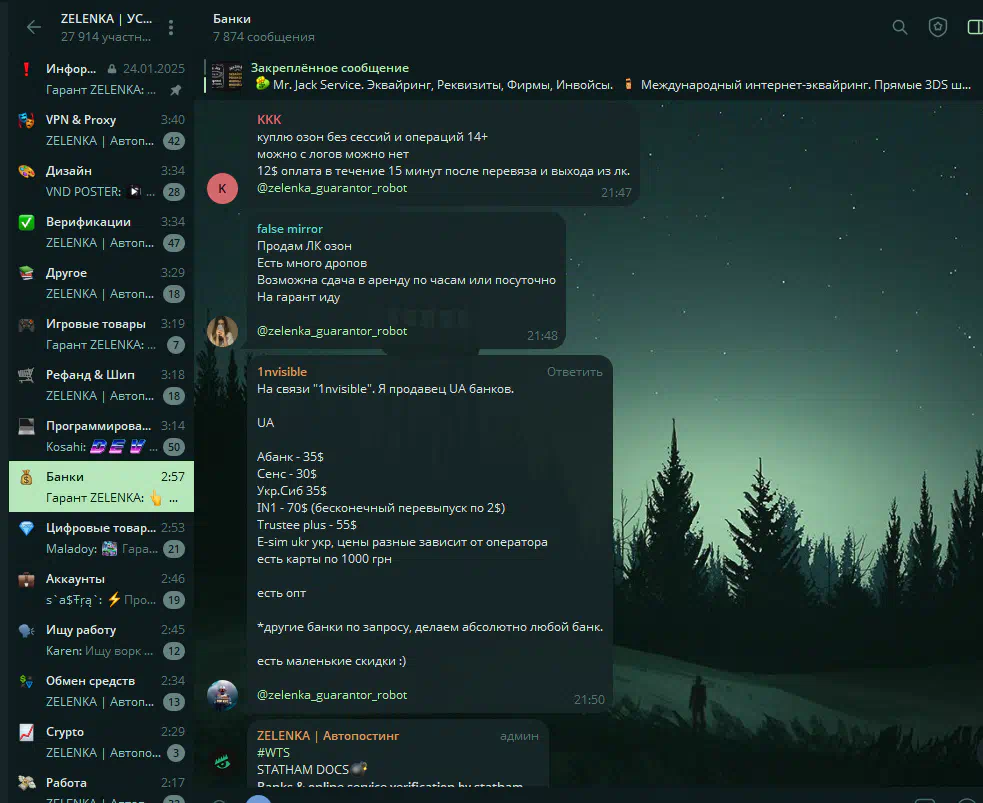Toggle the side panel icon at top right

pos(975,27)
